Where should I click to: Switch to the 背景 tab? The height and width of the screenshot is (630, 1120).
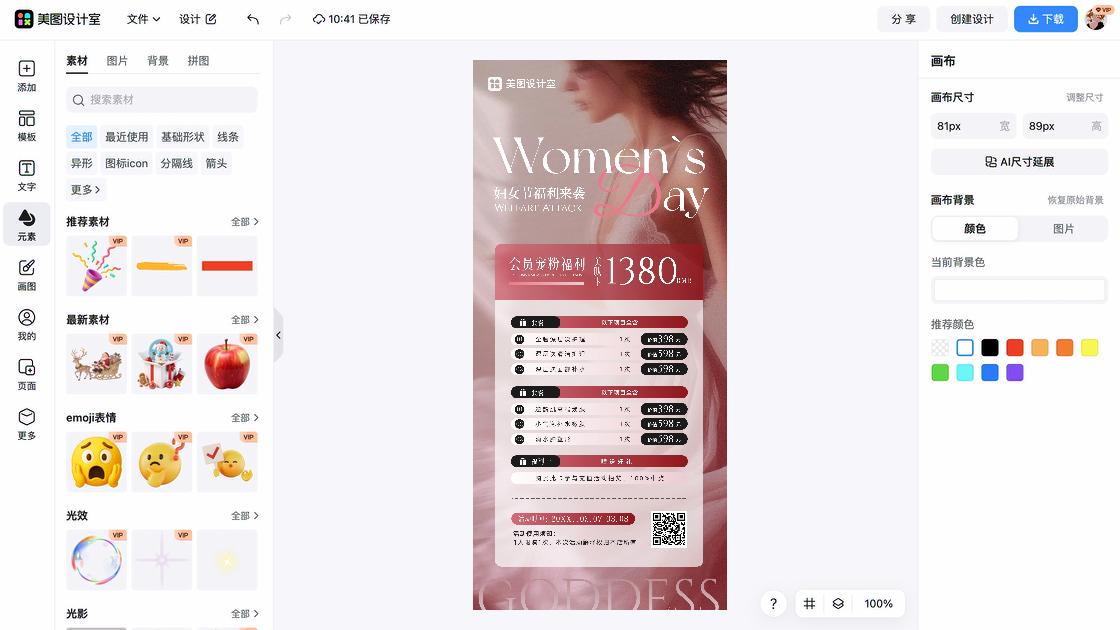click(x=160, y=60)
